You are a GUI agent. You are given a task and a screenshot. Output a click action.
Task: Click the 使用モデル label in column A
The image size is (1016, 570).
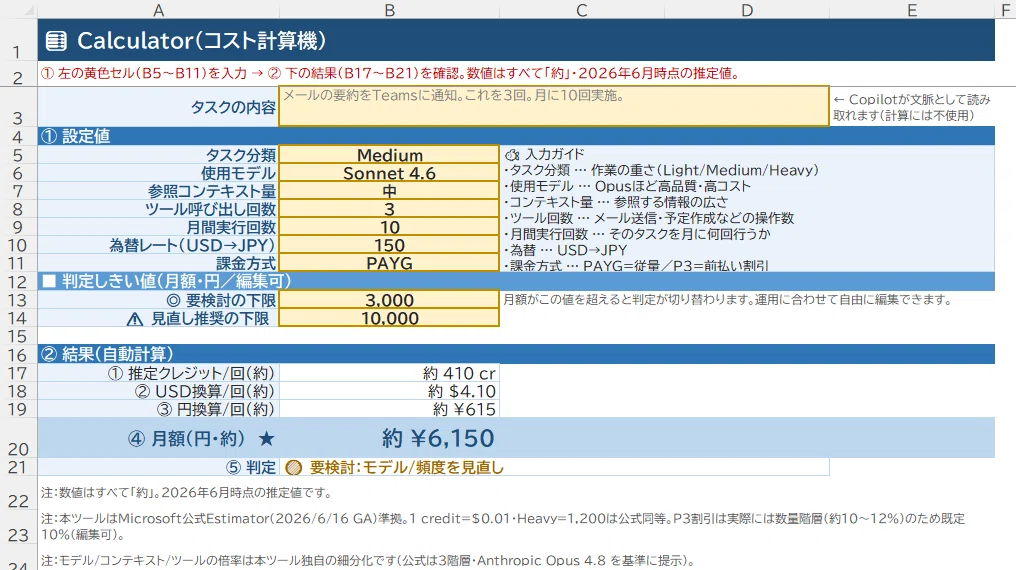[238, 174]
